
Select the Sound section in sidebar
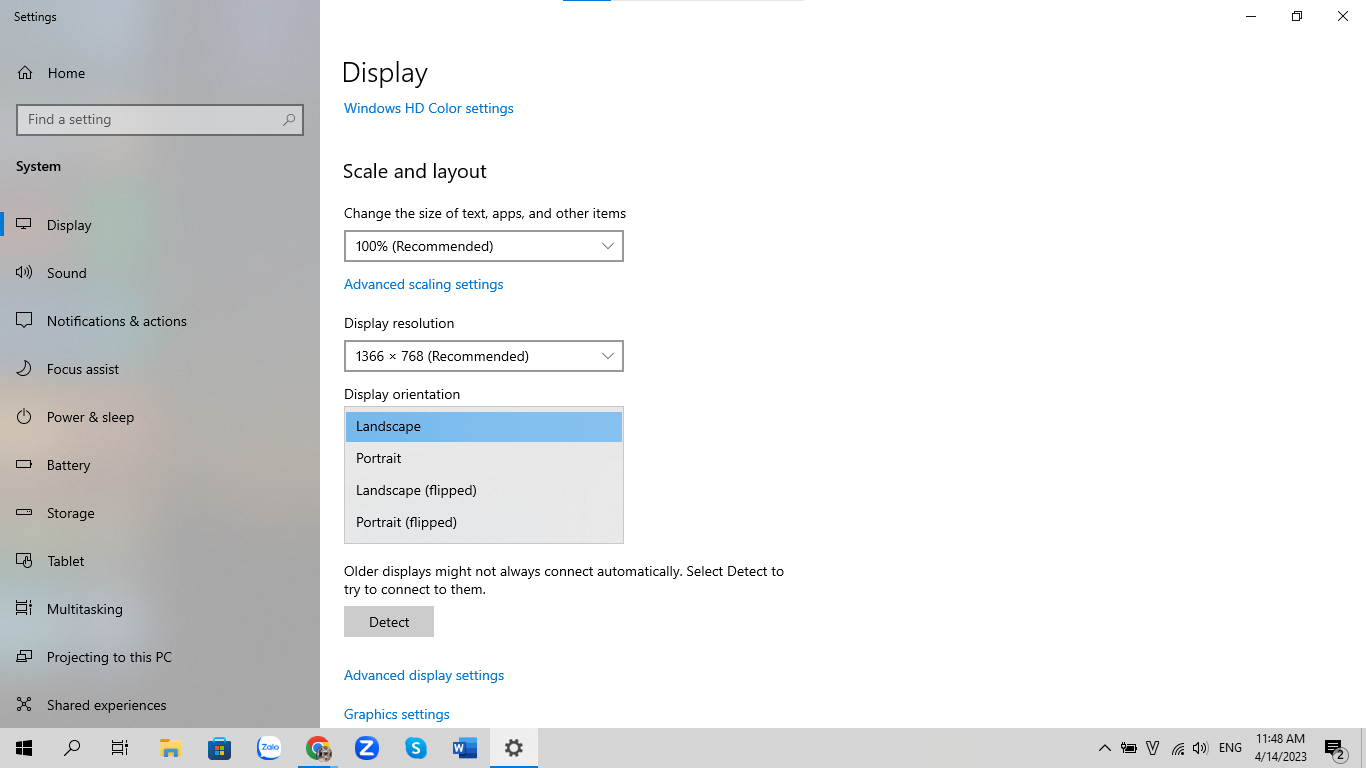pos(66,272)
